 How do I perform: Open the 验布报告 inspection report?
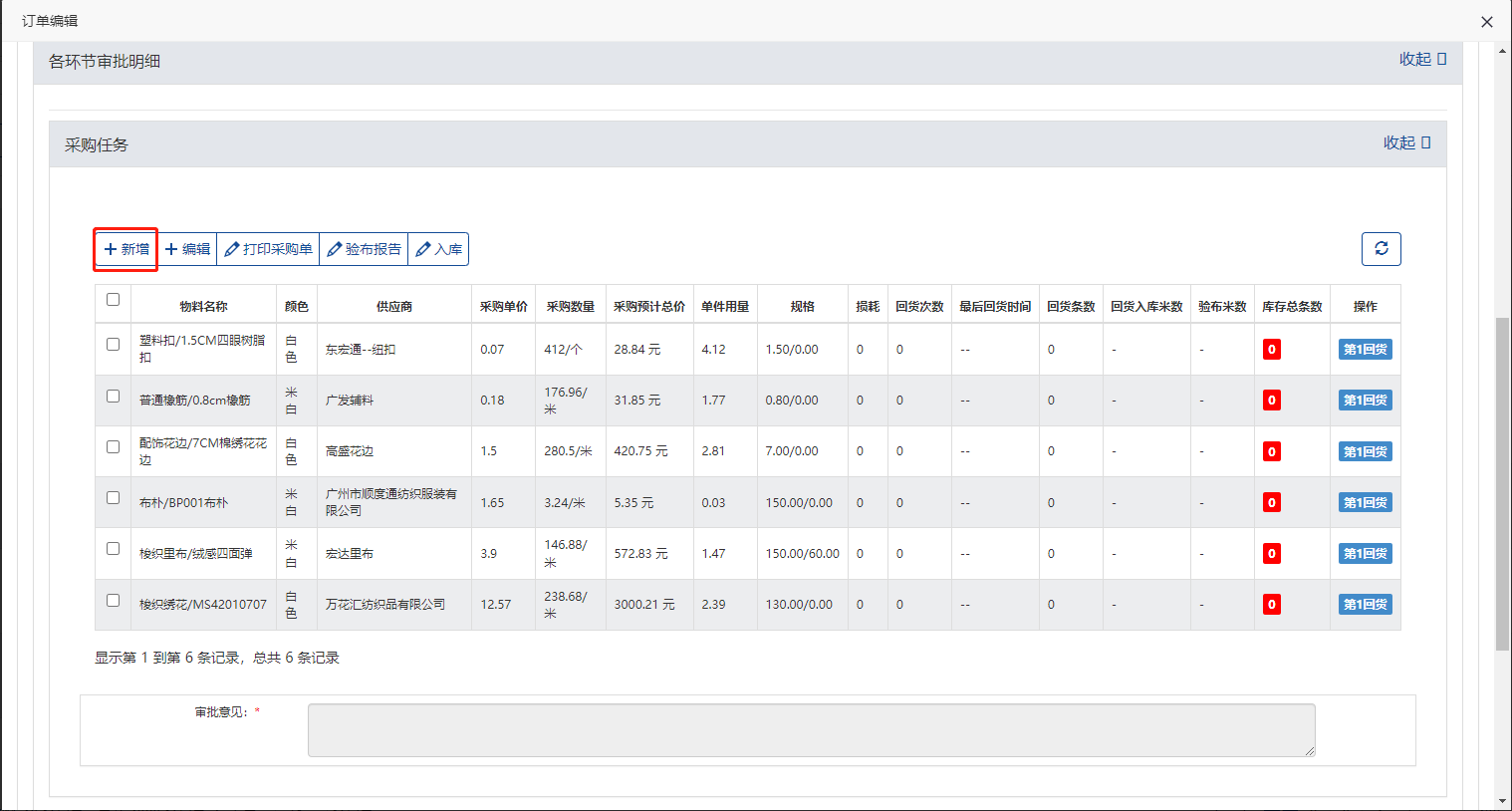tap(364, 249)
